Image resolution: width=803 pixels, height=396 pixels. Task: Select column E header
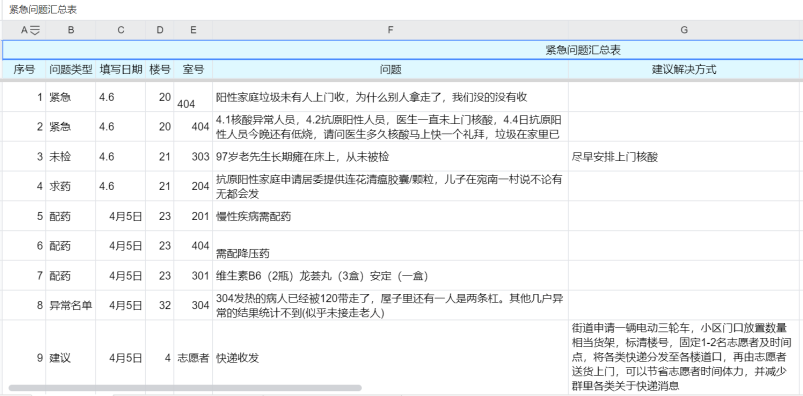(x=193, y=30)
